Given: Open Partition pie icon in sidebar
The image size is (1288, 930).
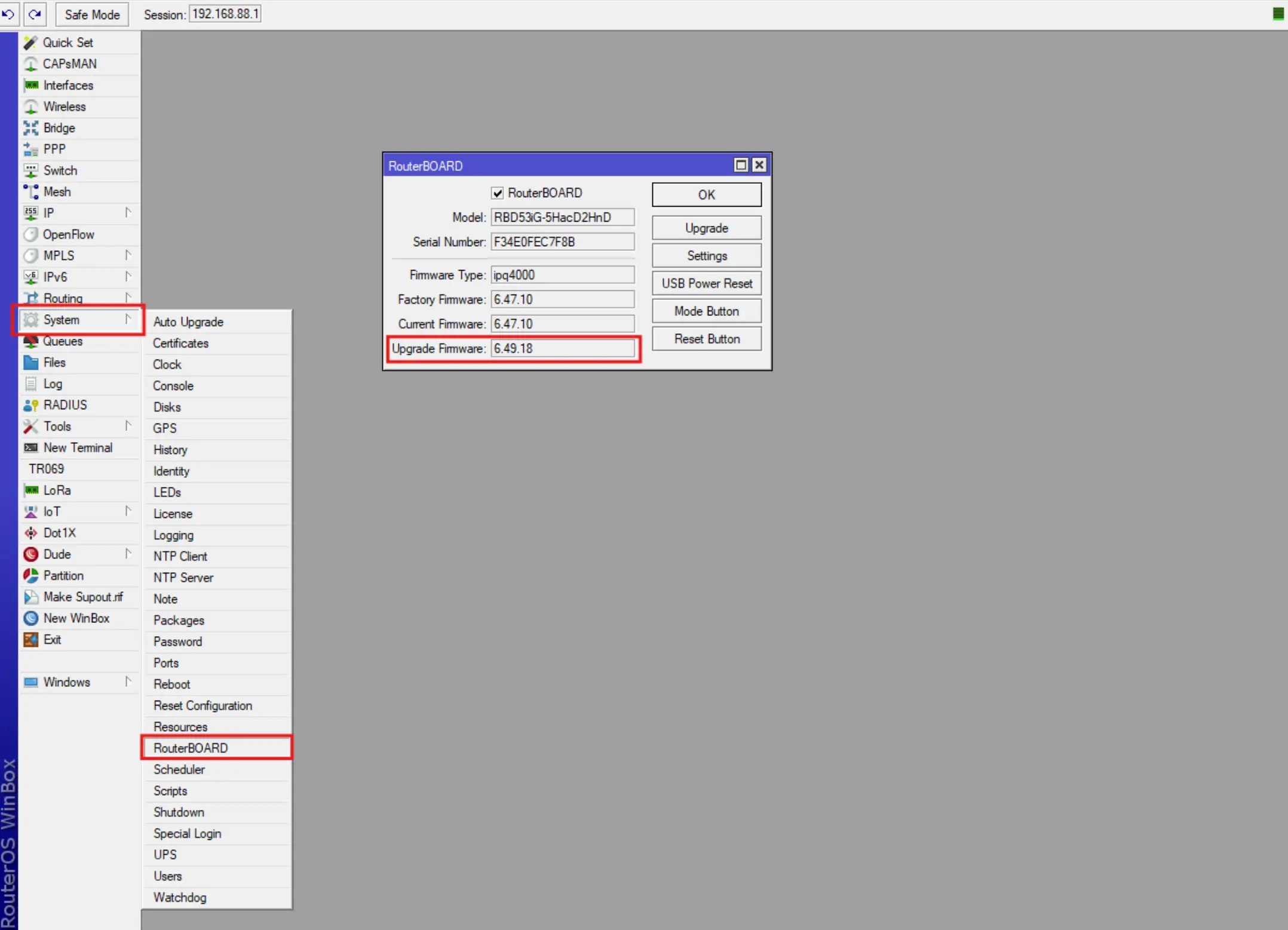Looking at the screenshot, I should (x=30, y=576).
